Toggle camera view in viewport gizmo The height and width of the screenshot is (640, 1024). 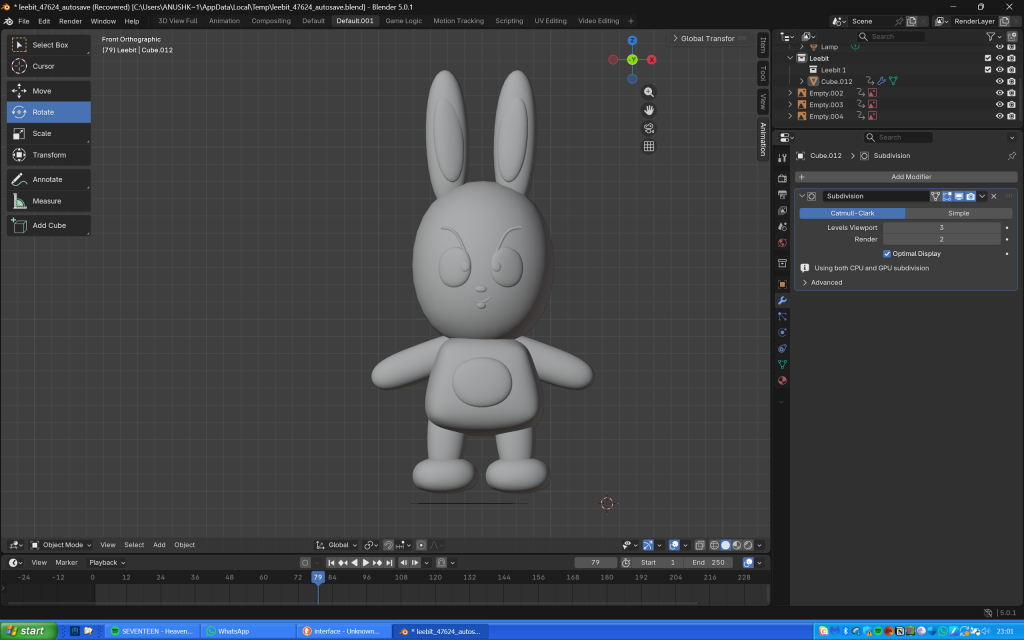pyautogui.click(x=649, y=128)
